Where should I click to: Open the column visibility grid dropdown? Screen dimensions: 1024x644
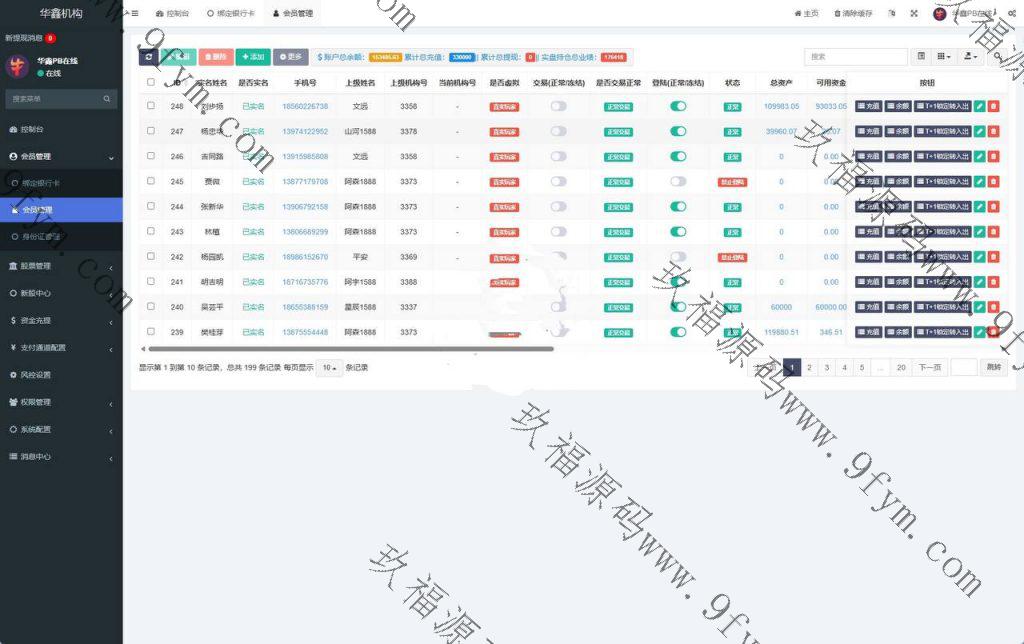(x=945, y=57)
